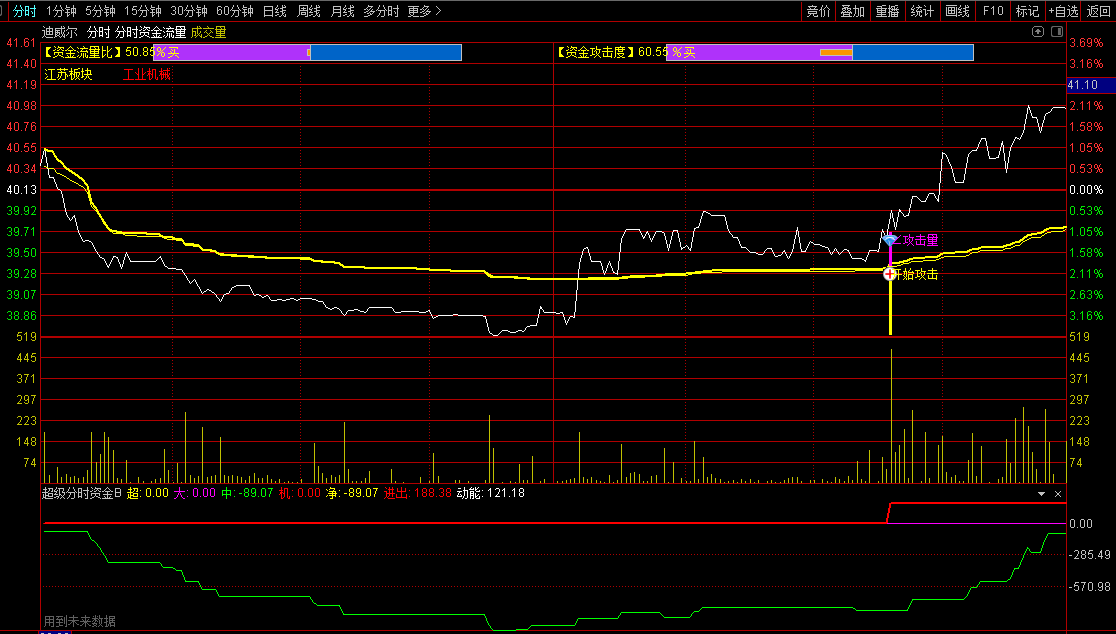
Task: Toggle the side panel icon above the chart
Action: (1057, 31)
